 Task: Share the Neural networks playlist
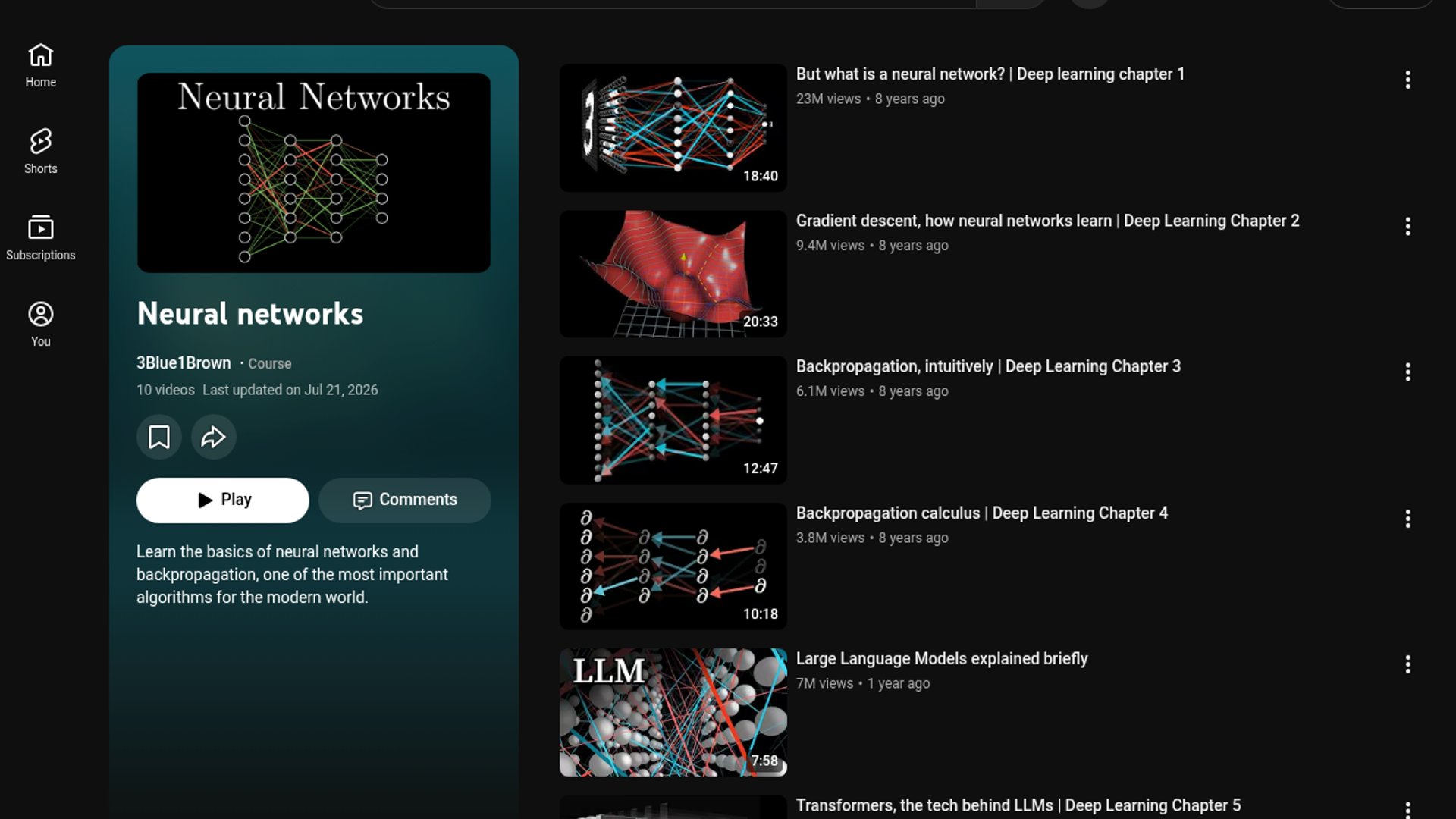(x=214, y=437)
